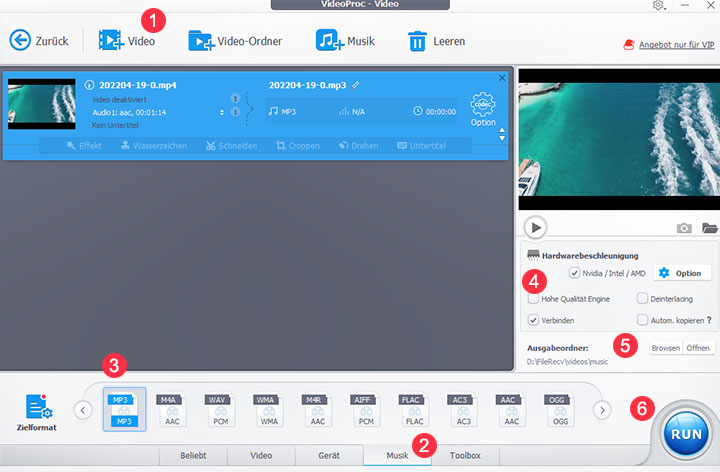Clear the list with Leeren
Image resolution: width=720 pixels, height=472 pixels.
[436, 41]
